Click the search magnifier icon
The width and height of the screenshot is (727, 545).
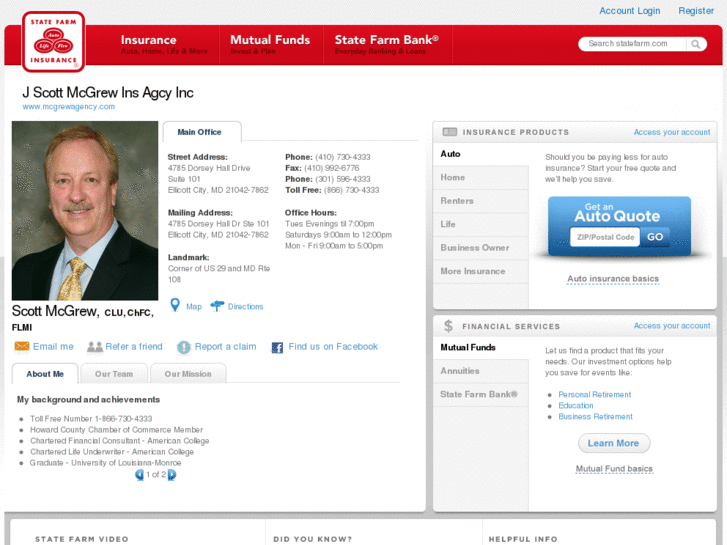(x=695, y=44)
